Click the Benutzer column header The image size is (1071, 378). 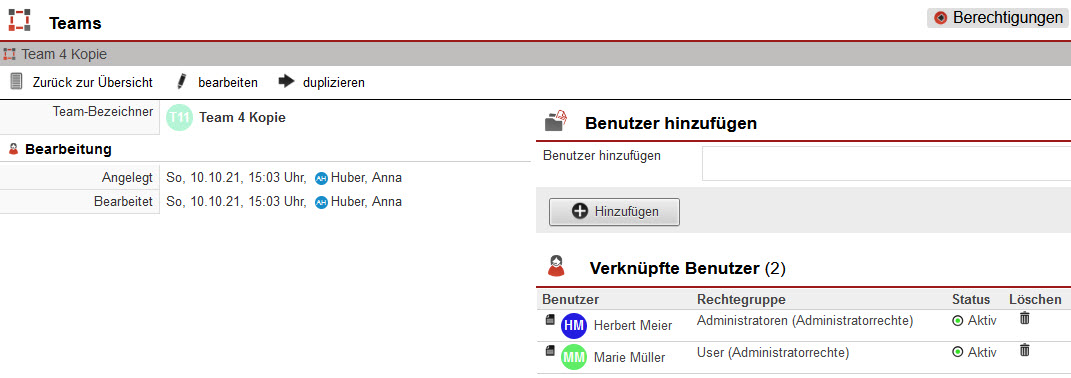[x=570, y=299]
